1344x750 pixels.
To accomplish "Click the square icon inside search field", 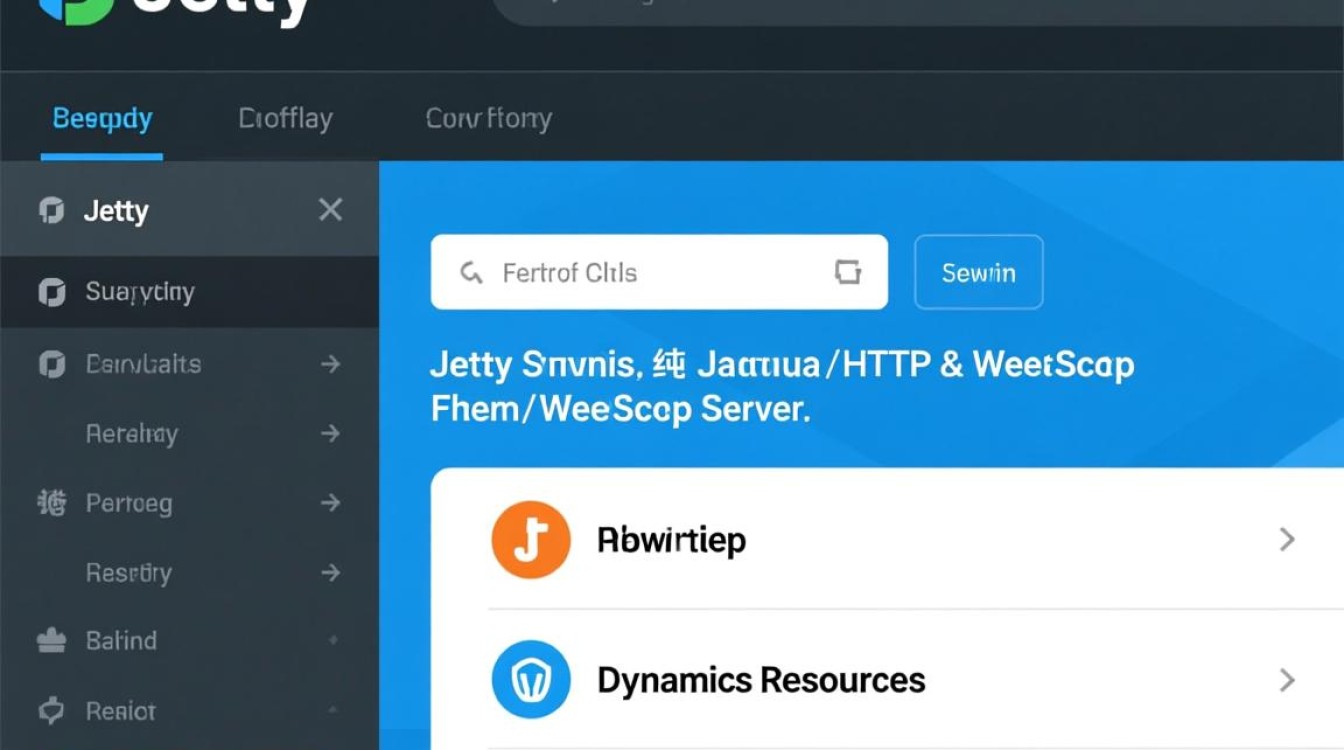I will [x=847, y=272].
